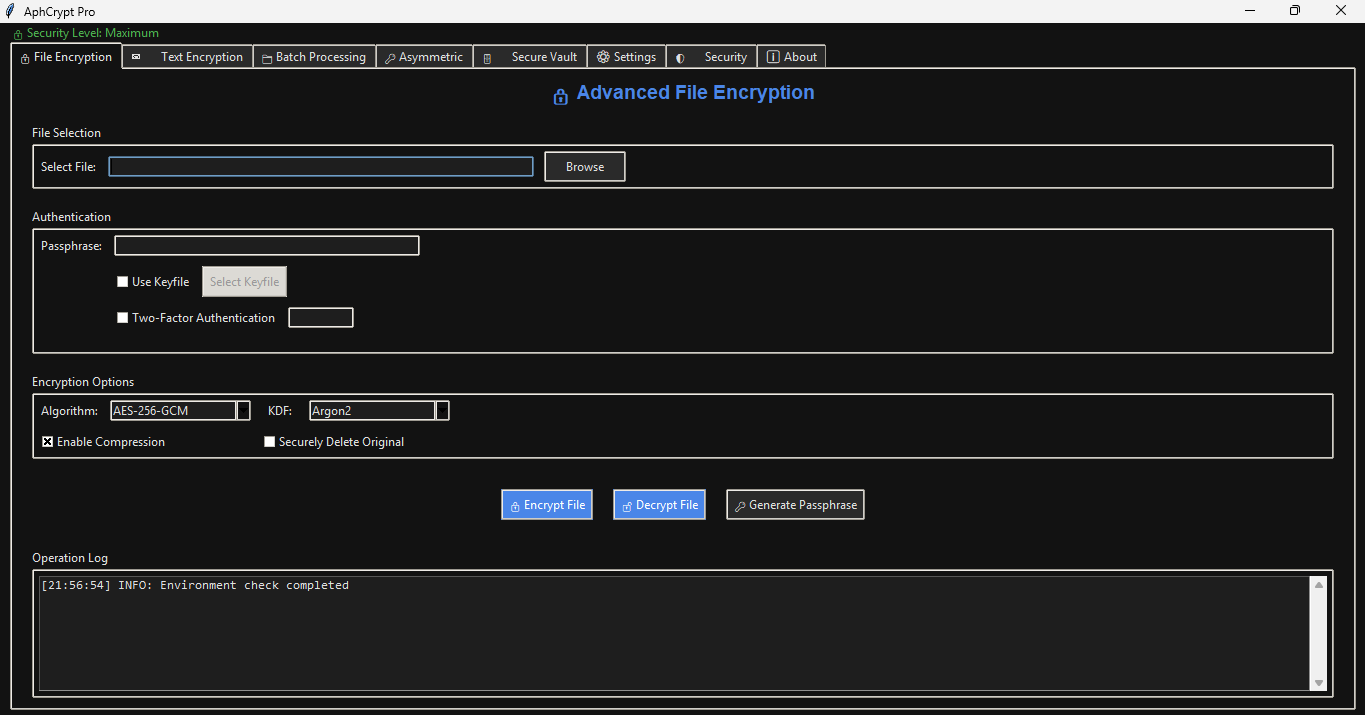Click the lock icon beside Security Level
Image resolution: width=1365 pixels, height=715 pixels.
tap(18, 35)
